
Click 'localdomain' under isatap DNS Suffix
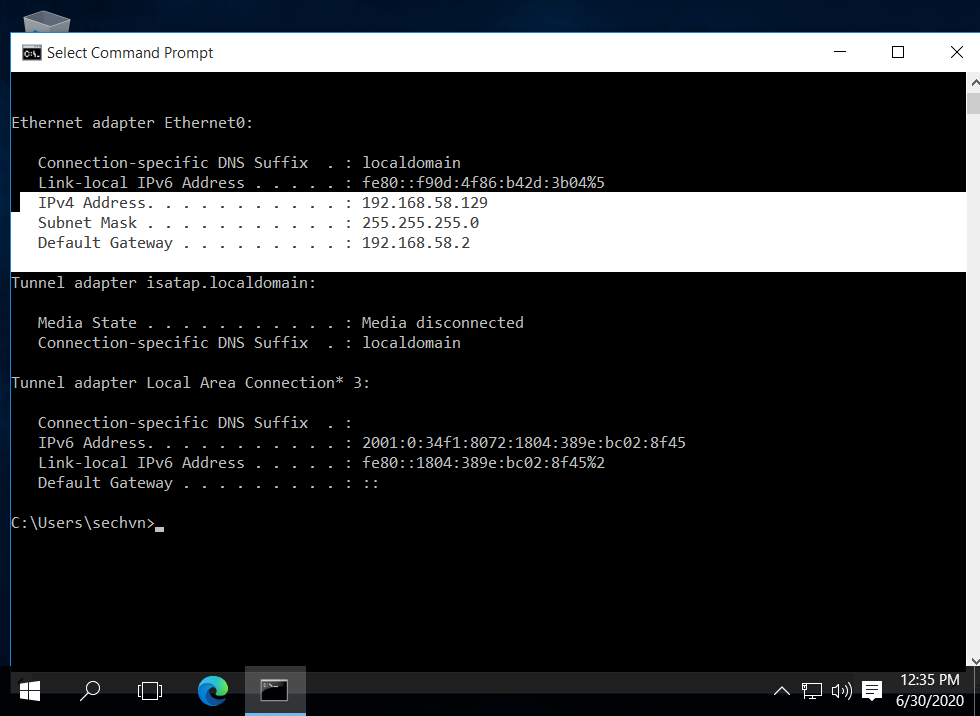[411, 343]
